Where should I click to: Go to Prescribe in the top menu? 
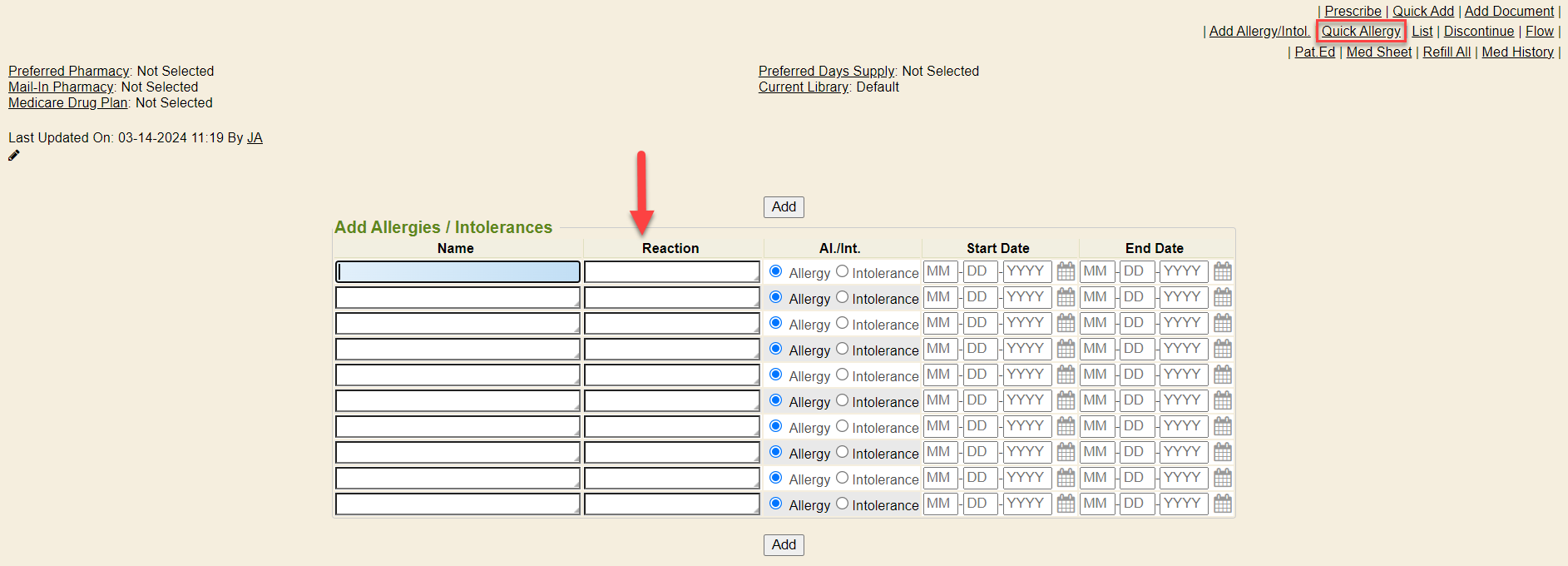[1353, 12]
